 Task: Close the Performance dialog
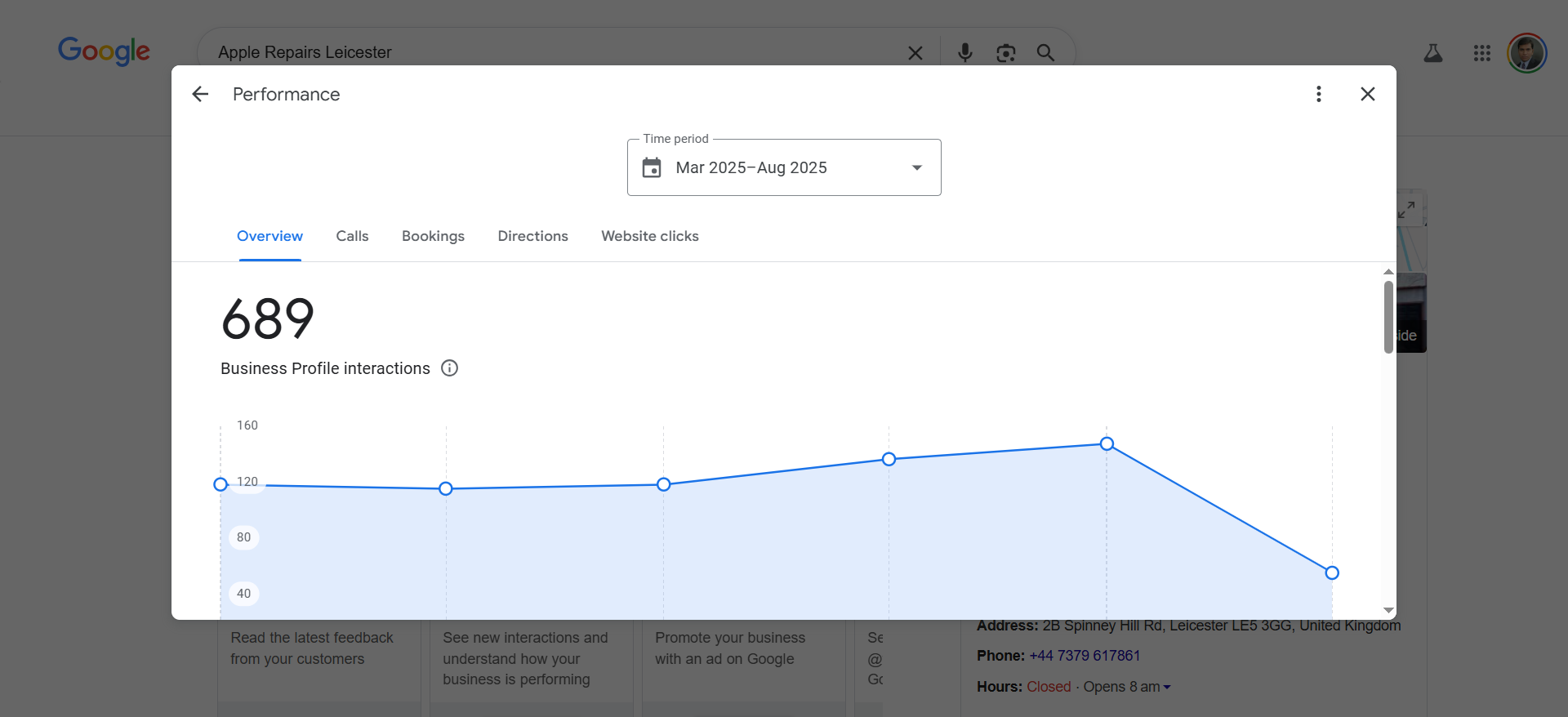pyautogui.click(x=1368, y=94)
